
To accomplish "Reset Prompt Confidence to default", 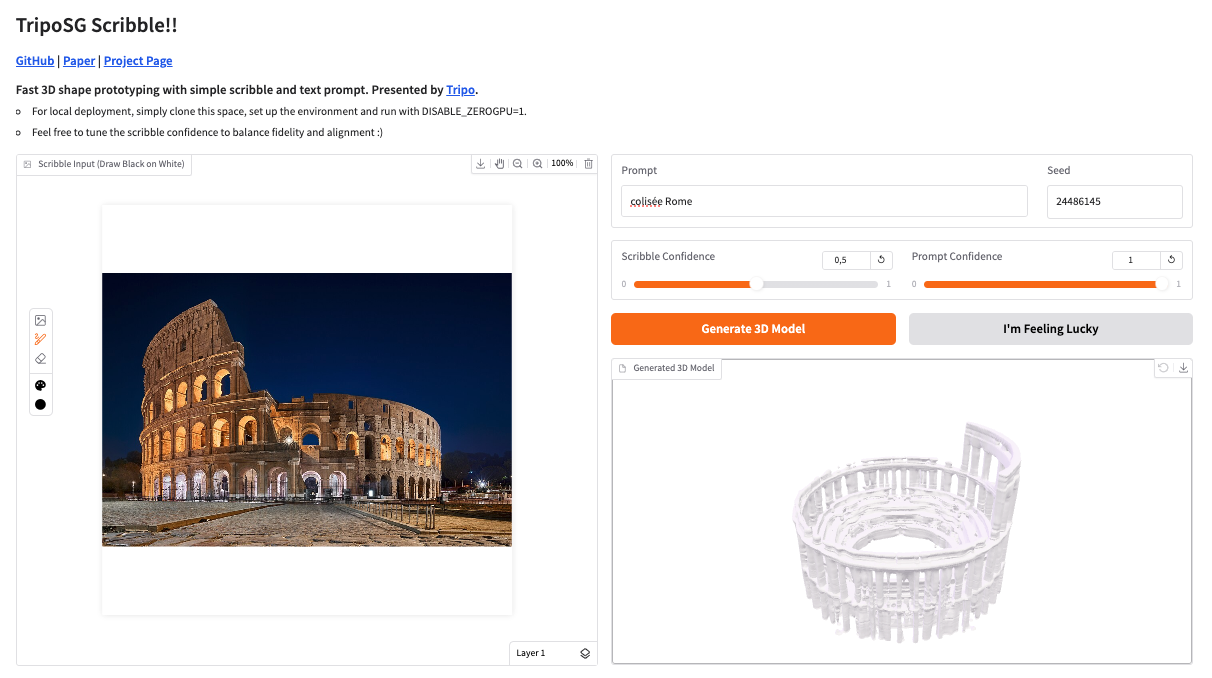I will pos(1172,260).
